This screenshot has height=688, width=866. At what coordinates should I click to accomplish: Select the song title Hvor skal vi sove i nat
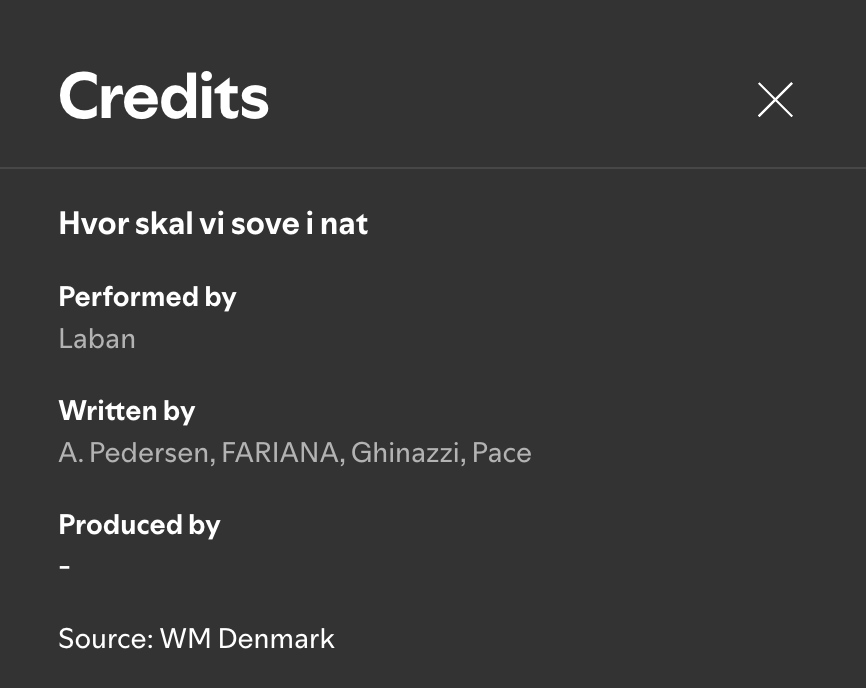pos(213,223)
